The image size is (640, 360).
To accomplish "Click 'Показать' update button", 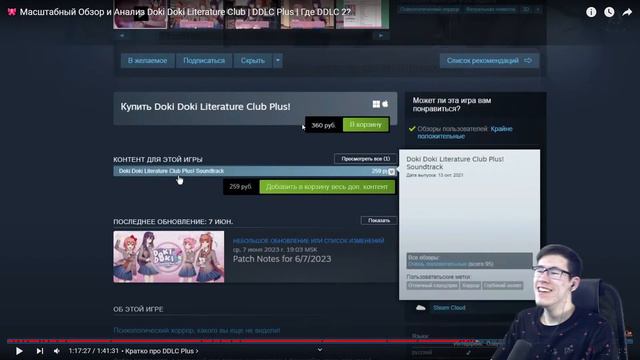I will (379, 220).
